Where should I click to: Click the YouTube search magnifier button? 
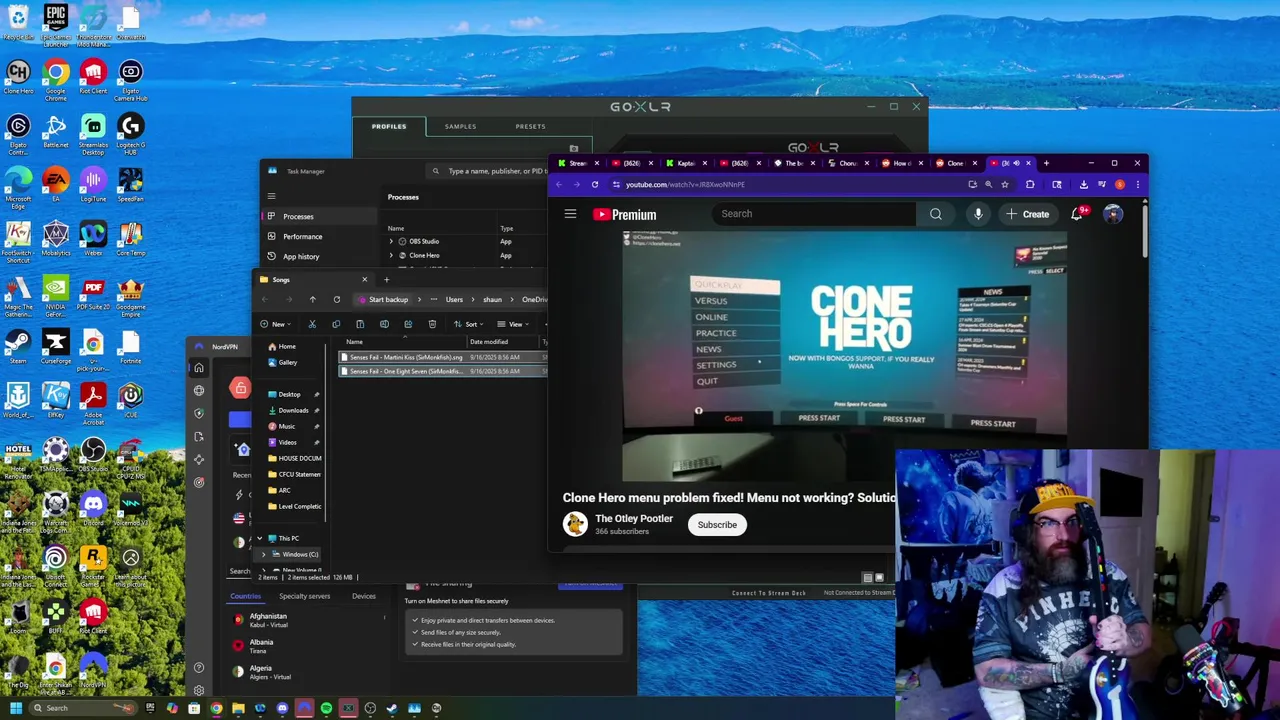[x=935, y=214]
